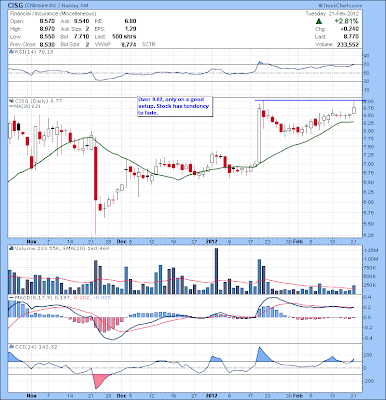Click the Bid Size value 2
Image resolution: width=386 pixels, height=400 pixels.
[x=87, y=44]
